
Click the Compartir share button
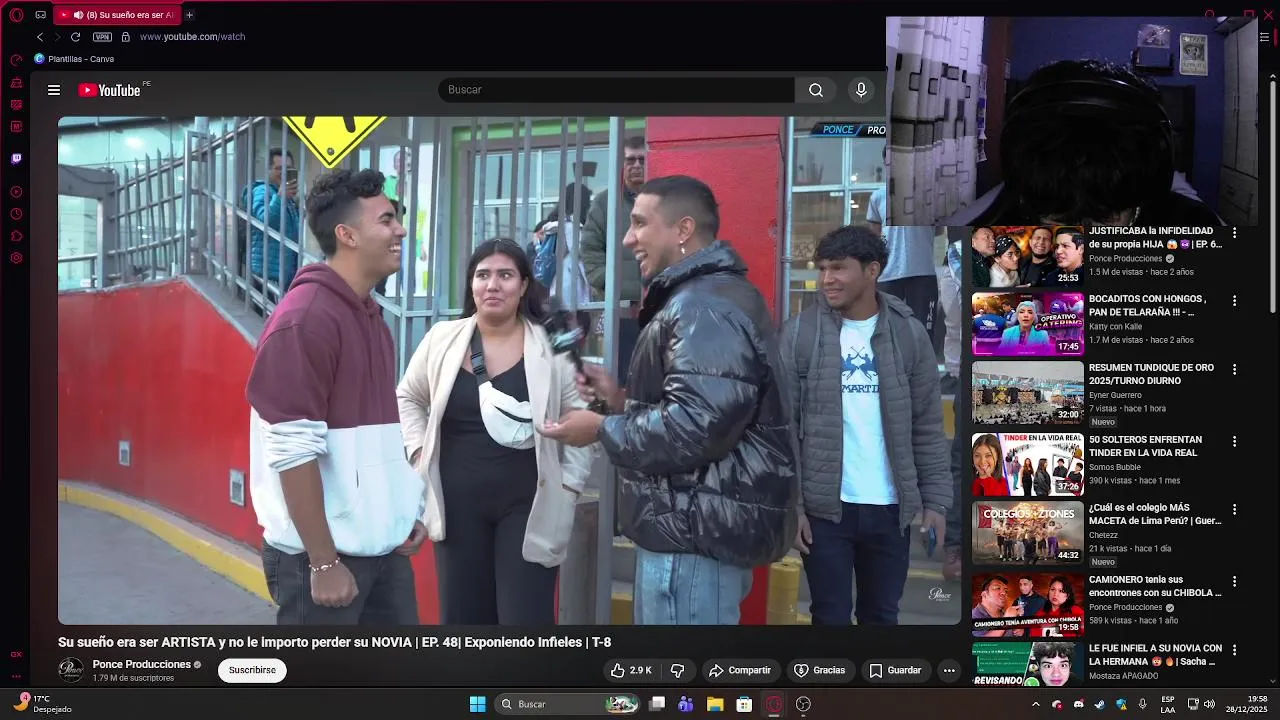(x=740, y=670)
